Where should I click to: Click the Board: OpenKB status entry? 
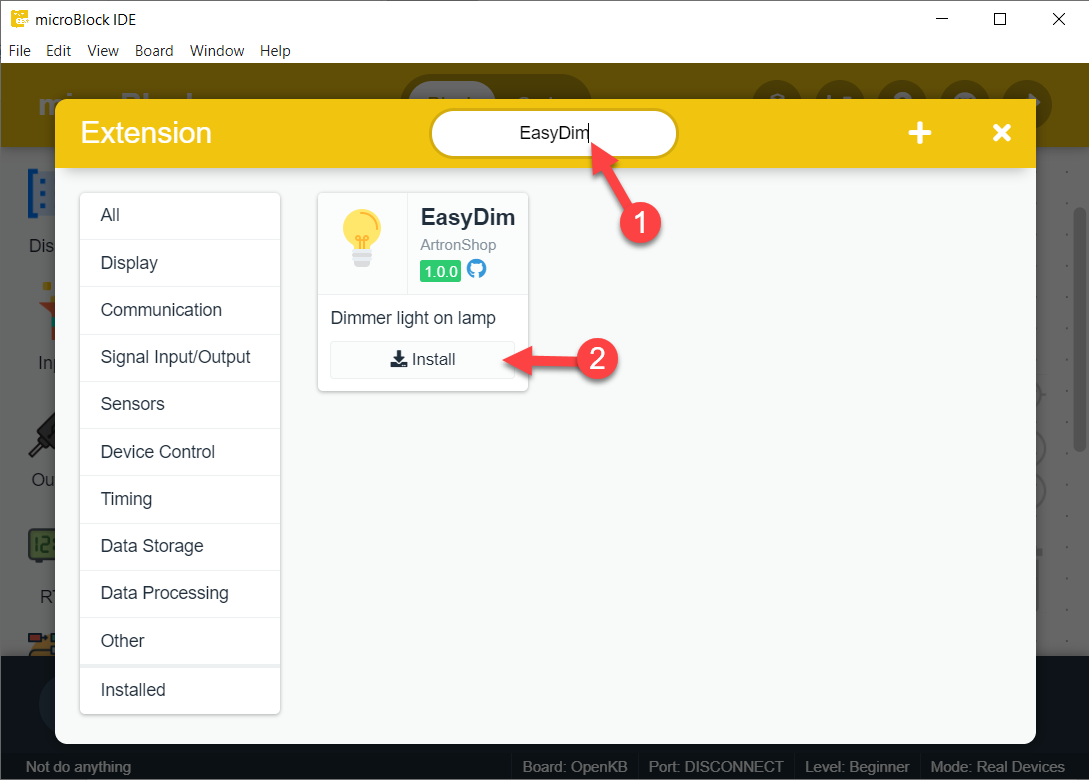pyautogui.click(x=575, y=767)
